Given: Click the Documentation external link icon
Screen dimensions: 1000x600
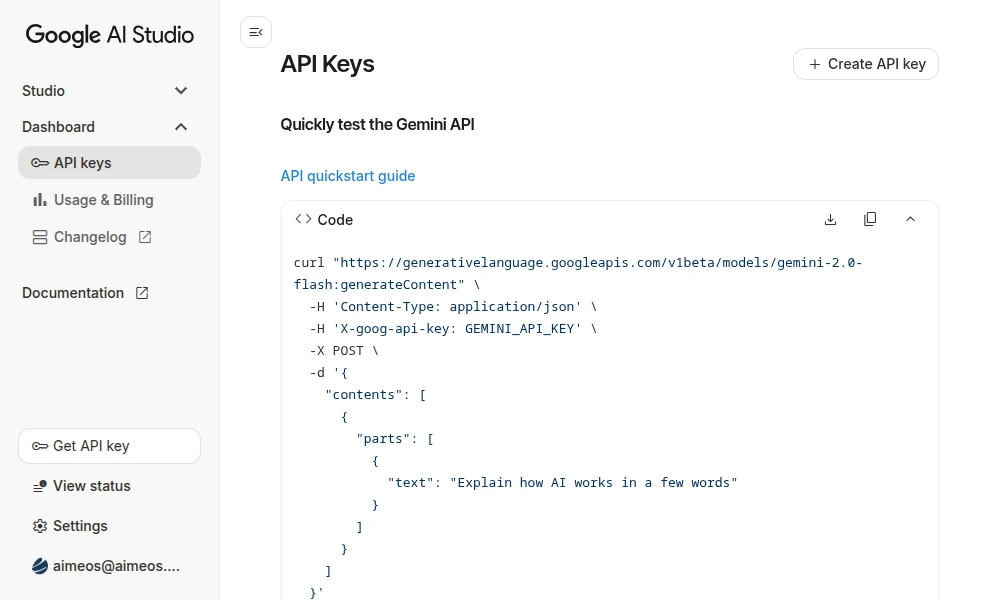Looking at the screenshot, I should pyautogui.click(x=142, y=293).
